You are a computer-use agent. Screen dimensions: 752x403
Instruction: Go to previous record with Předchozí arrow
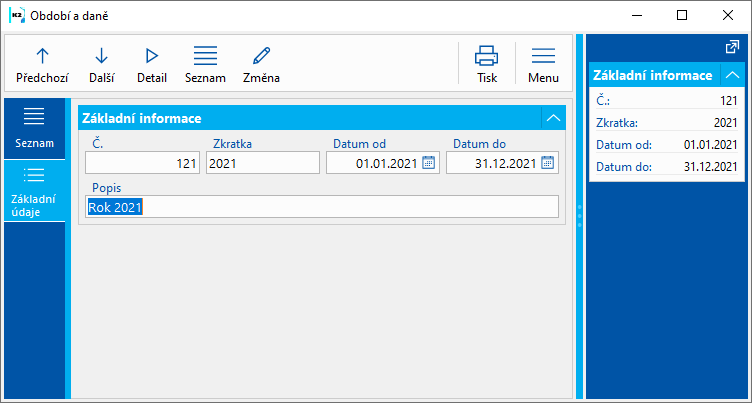coord(42,63)
